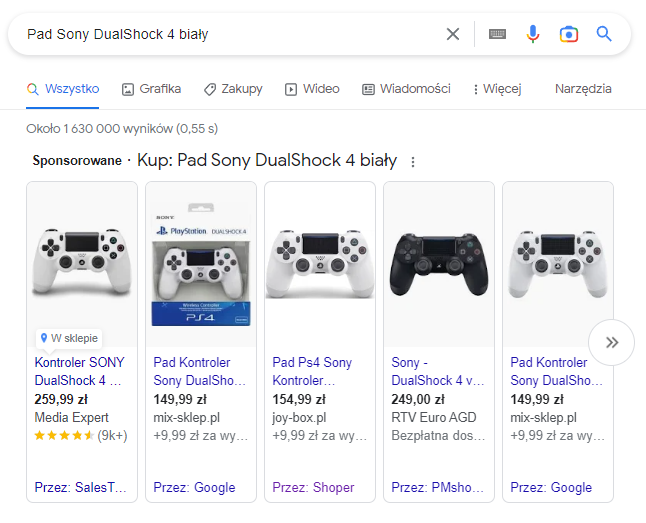This screenshot has height=523, width=646.
Task: Open Kontroler SONY DualShock 4 link
Action: [80, 371]
